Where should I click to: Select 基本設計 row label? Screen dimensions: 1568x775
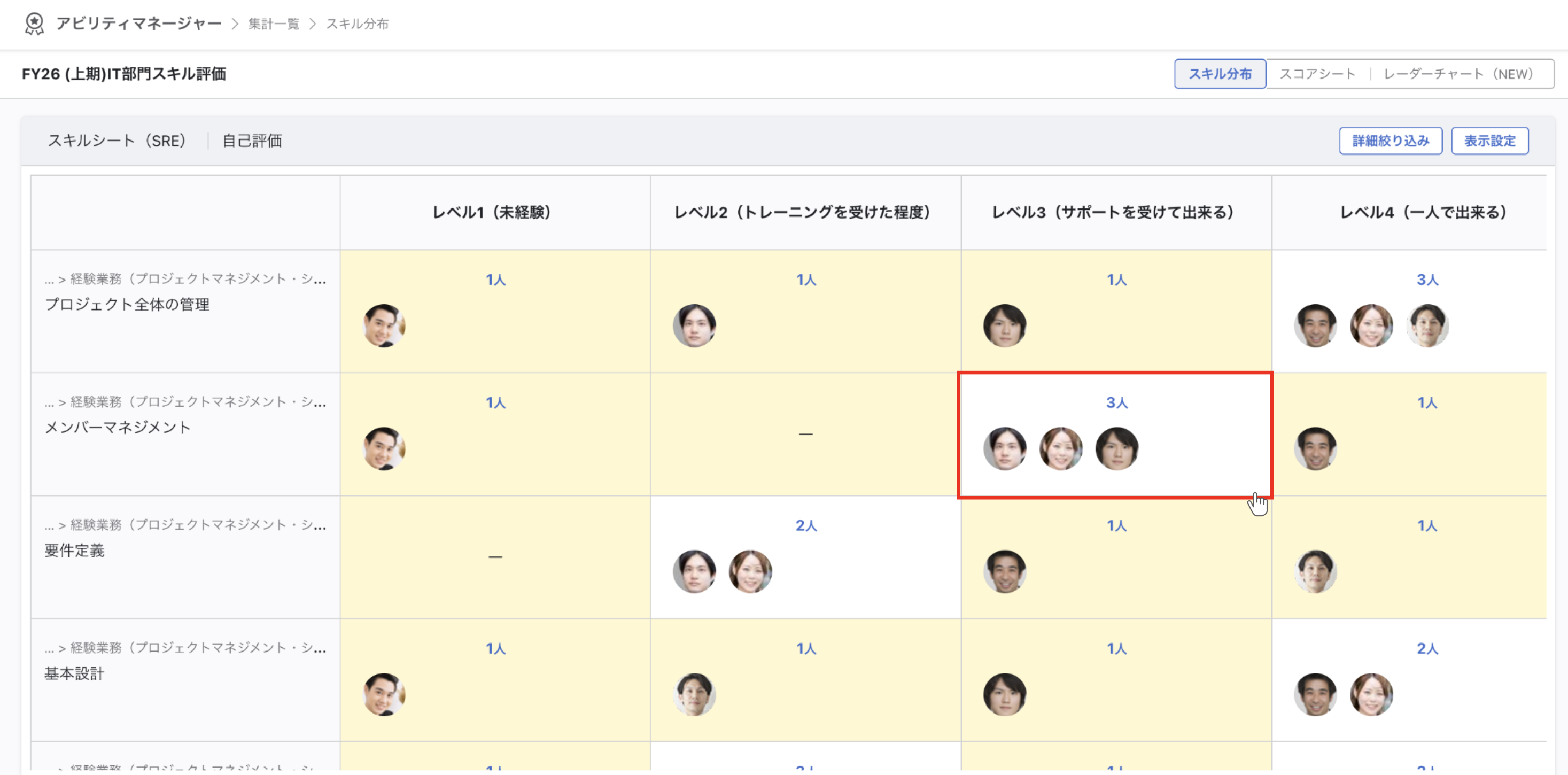tap(74, 673)
